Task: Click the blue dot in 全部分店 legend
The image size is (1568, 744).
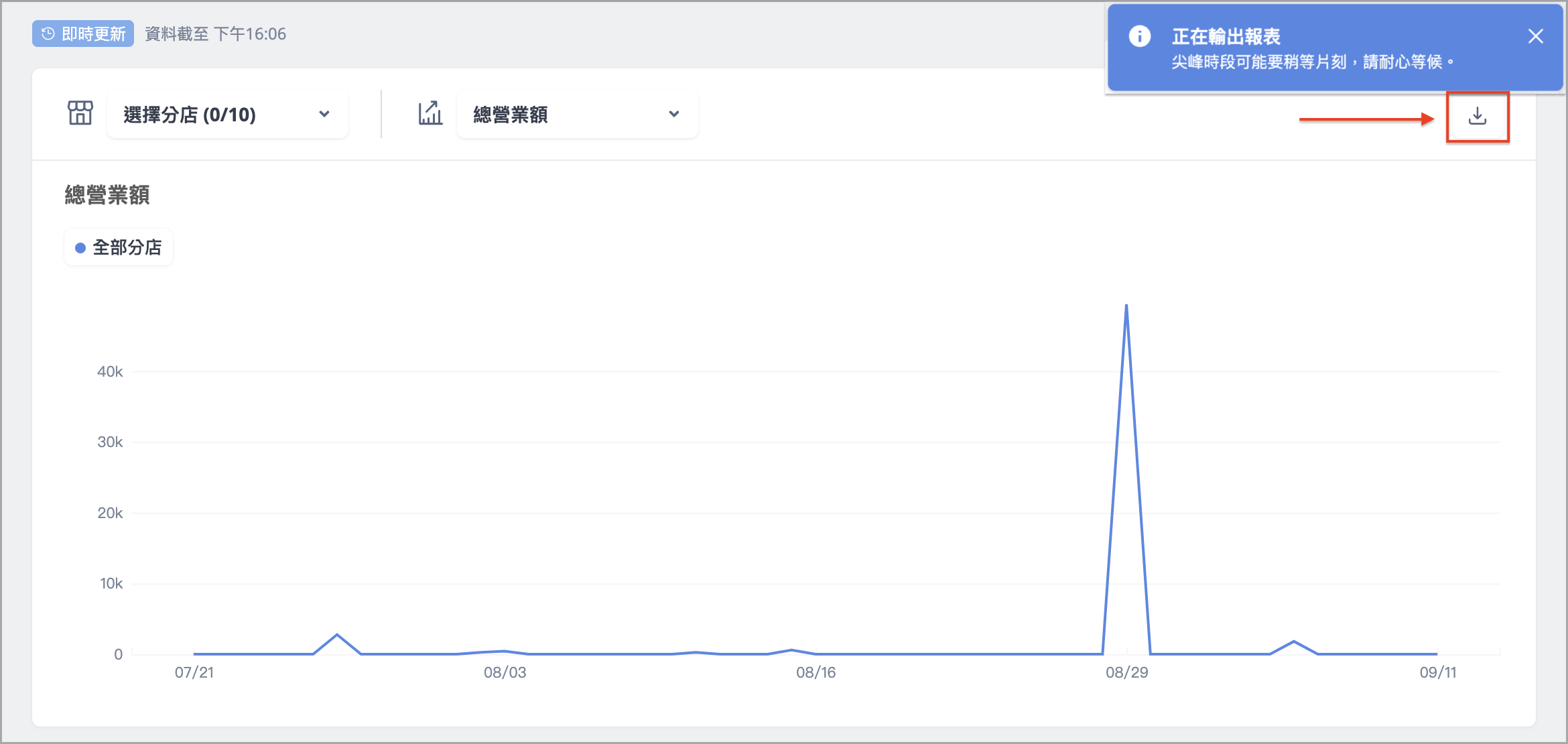Action: click(x=80, y=248)
